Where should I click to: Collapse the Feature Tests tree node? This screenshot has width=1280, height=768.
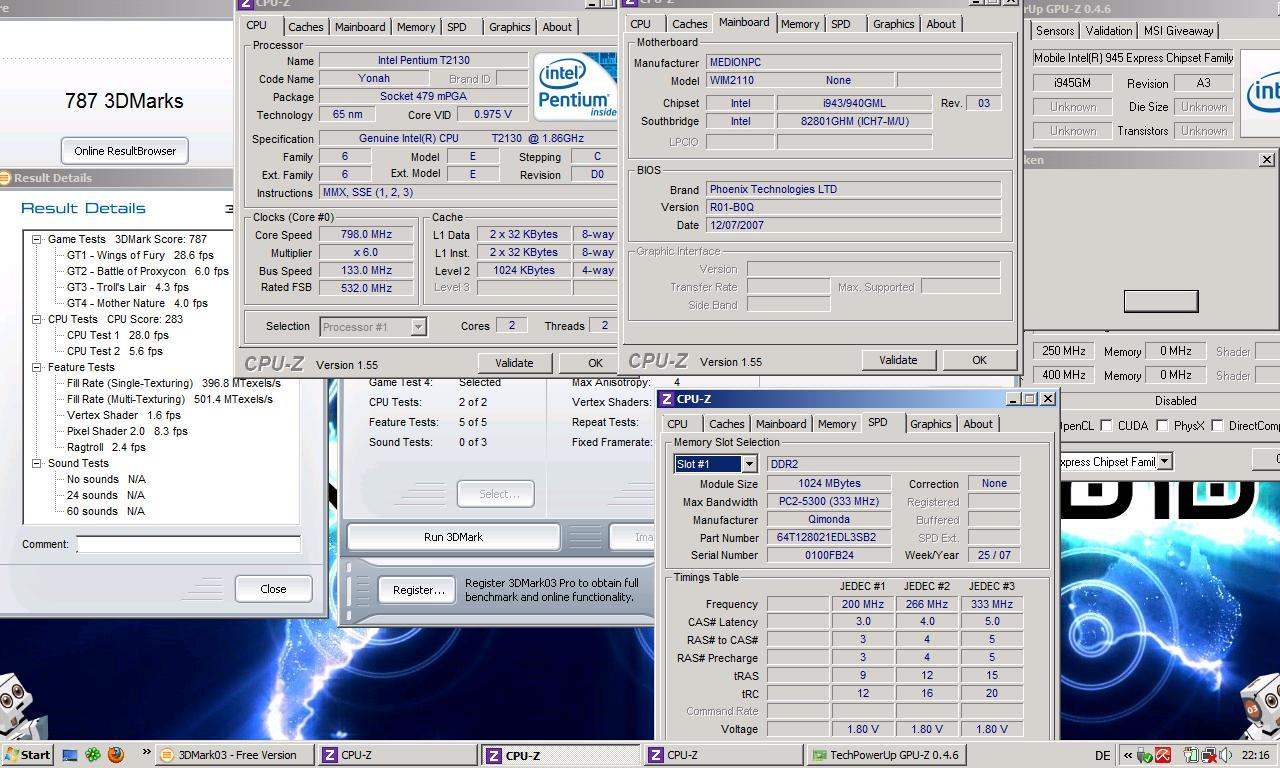36,367
